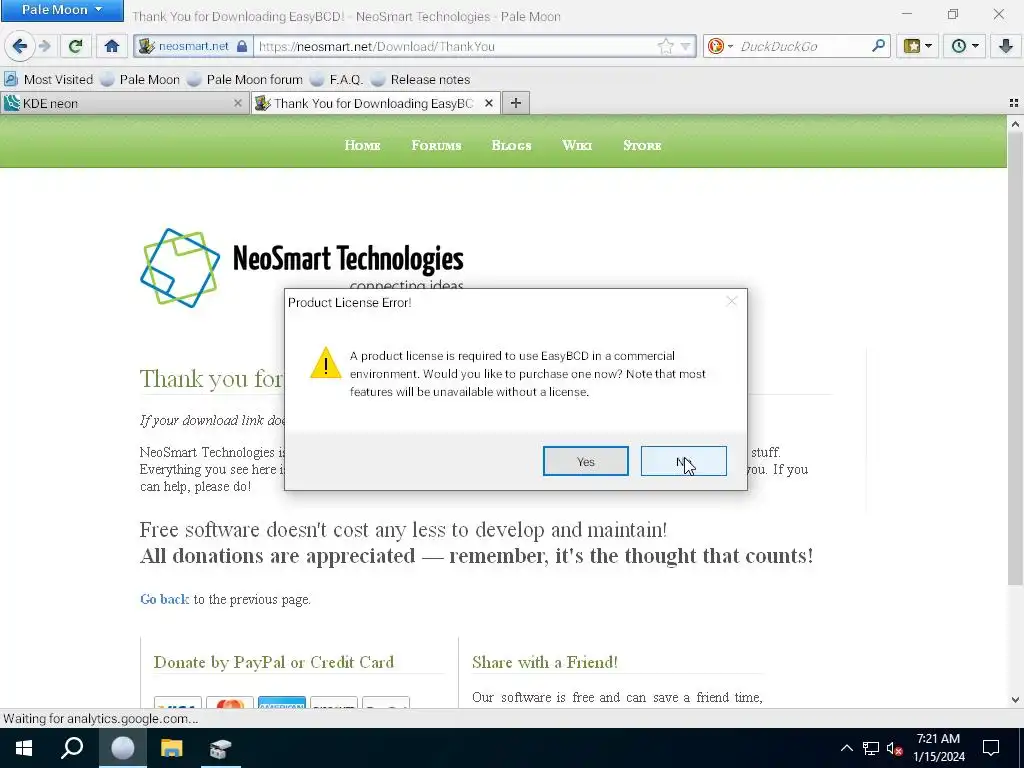This screenshot has width=1024, height=768.
Task: Bookmark this page with the star icon
Action: [x=665, y=46]
